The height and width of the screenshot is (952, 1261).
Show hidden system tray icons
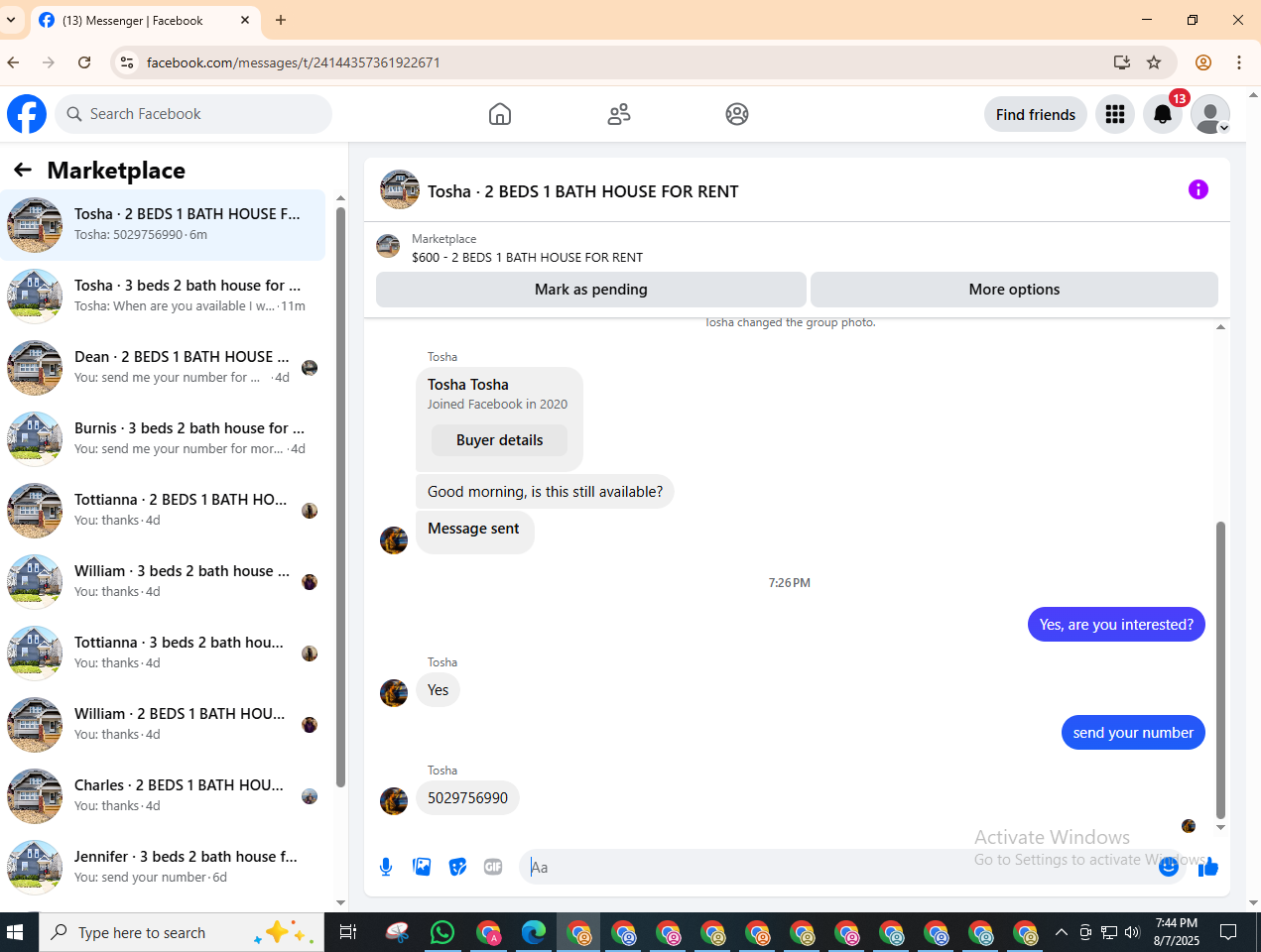click(x=1061, y=932)
